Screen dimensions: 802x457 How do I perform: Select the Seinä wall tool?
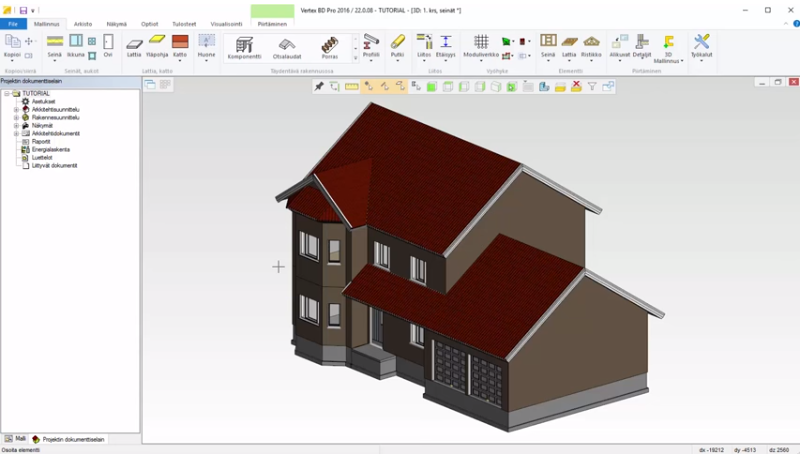55,45
